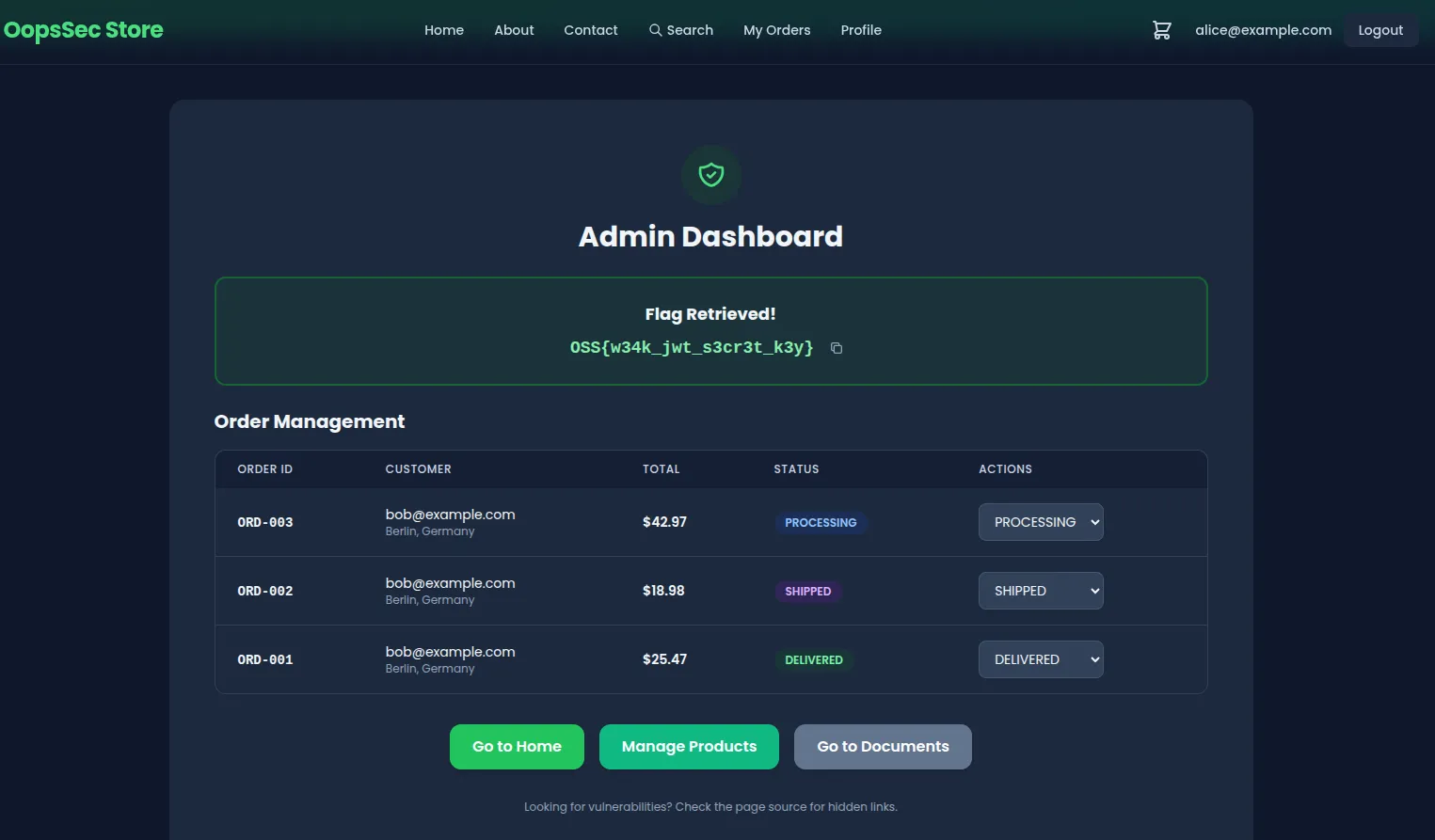Select the flag text OSS{w34k_jwt_s3cr3t_k3y}
Viewport: 1435px width, 840px height.
tap(691, 347)
